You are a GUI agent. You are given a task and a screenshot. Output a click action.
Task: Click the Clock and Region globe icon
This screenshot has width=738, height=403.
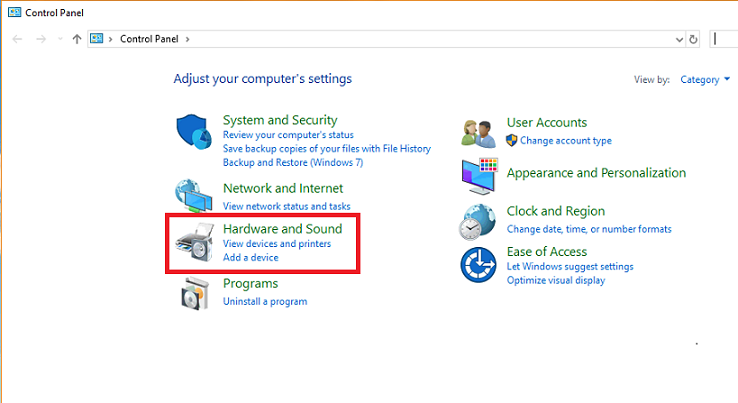coord(479,220)
